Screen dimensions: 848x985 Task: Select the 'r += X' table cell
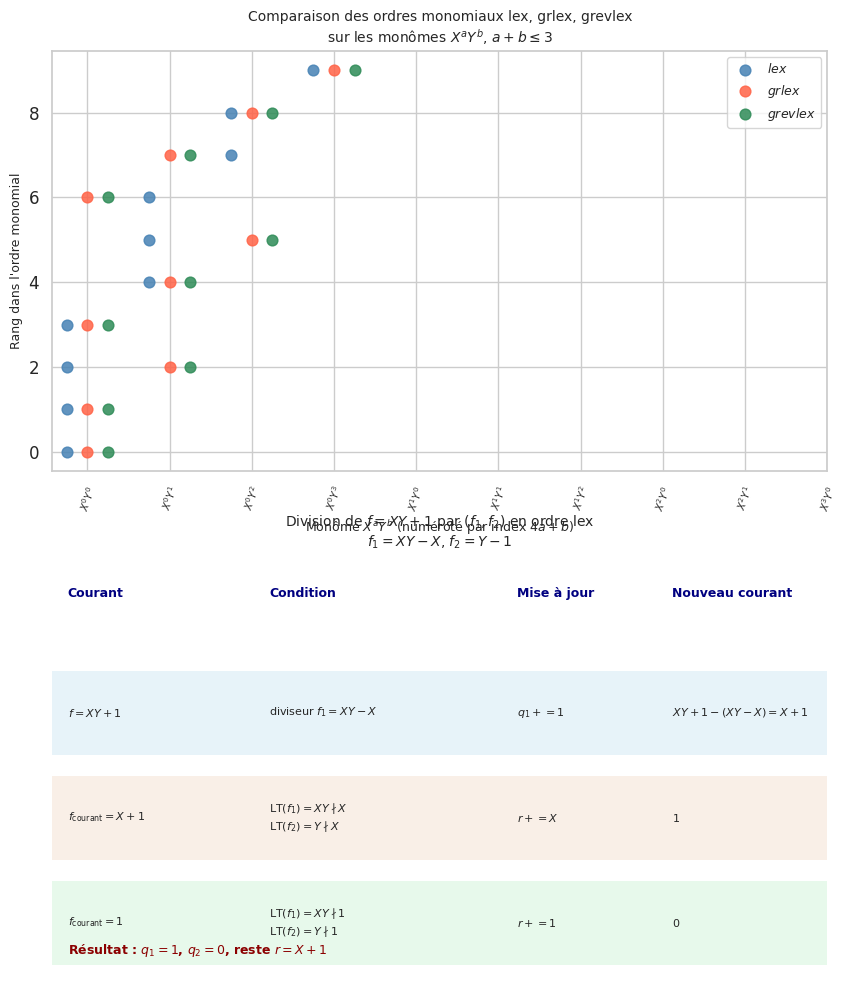[537, 818]
